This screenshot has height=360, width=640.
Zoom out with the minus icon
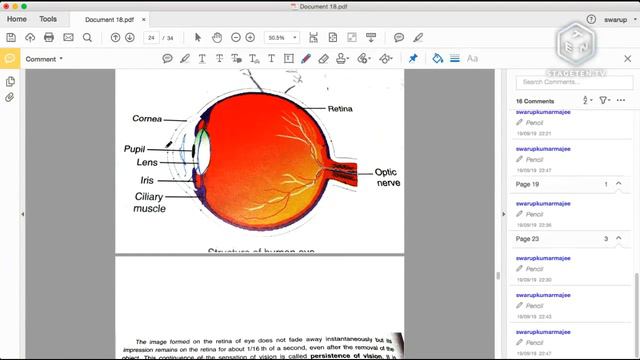coord(236,38)
